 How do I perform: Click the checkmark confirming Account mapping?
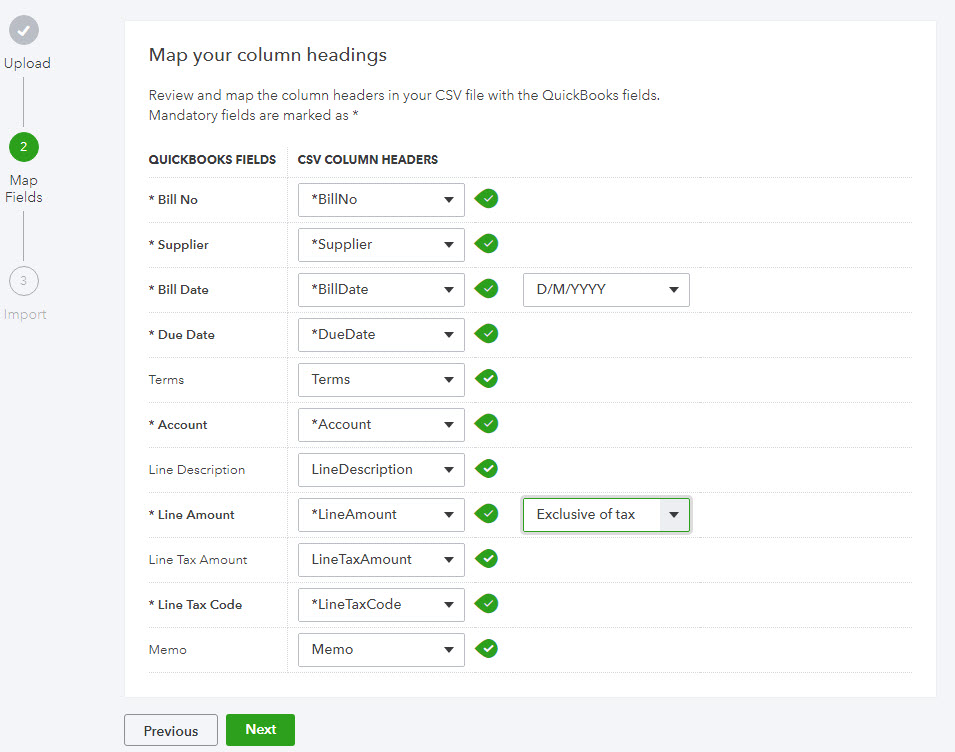(x=486, y=424)
